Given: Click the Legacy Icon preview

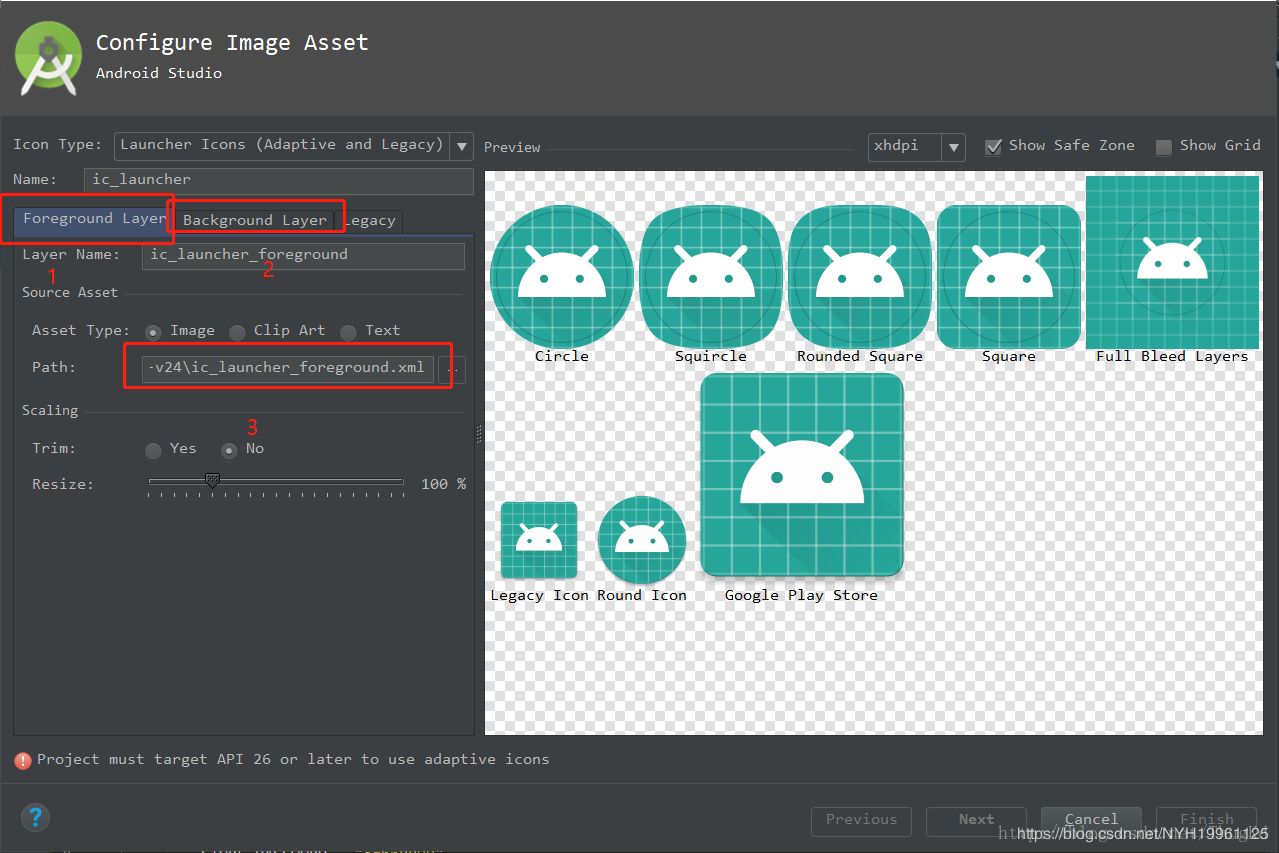Looking at the screenshot, I should coord(538,539).
